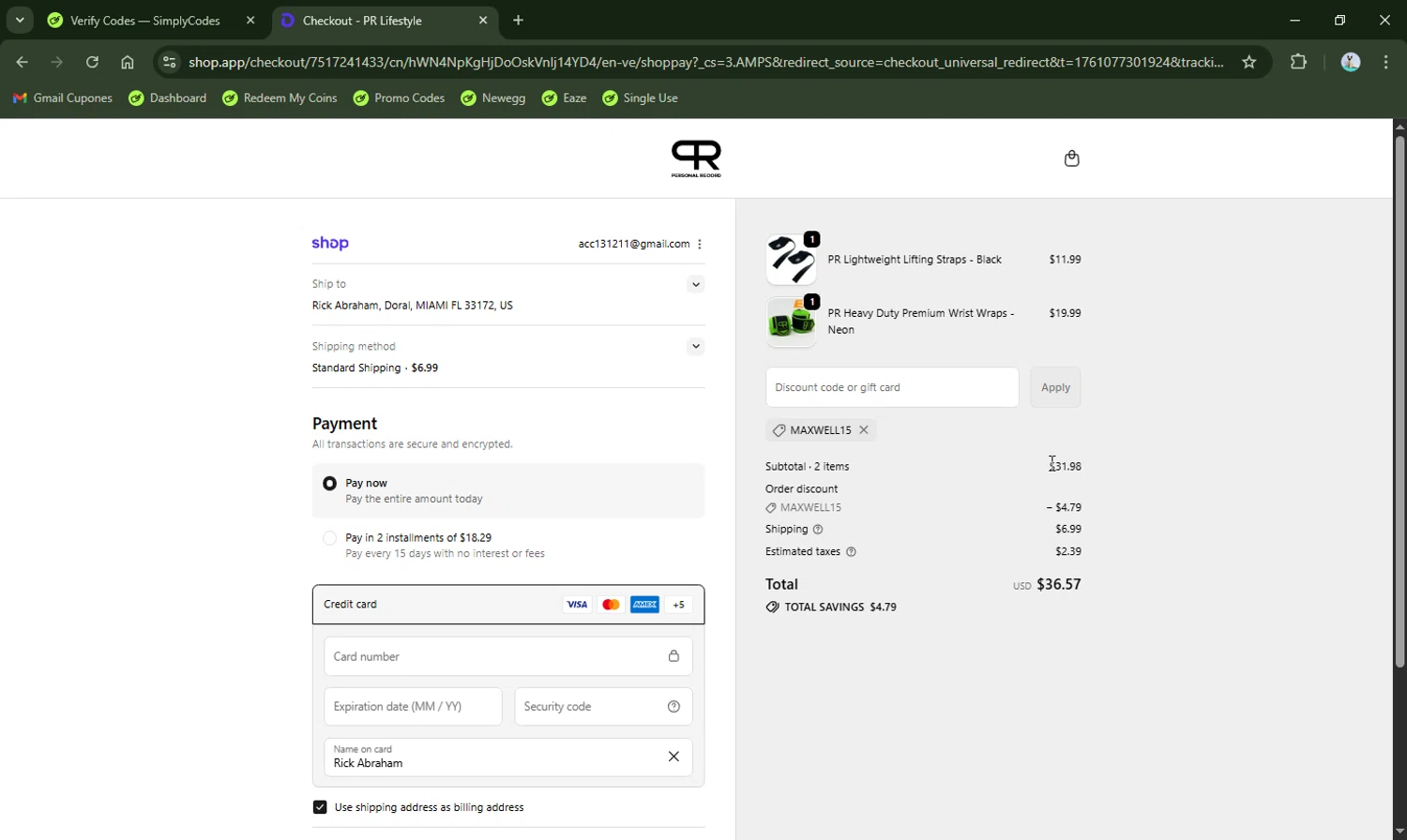Click the Credit card payment header
This screenshot has height=840, width=1407.
coord(508,605)
